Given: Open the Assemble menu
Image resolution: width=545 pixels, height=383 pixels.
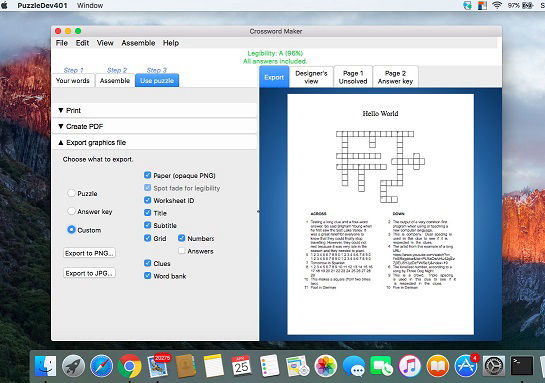Looking at the screenshot, I should [x=138, y=43].
